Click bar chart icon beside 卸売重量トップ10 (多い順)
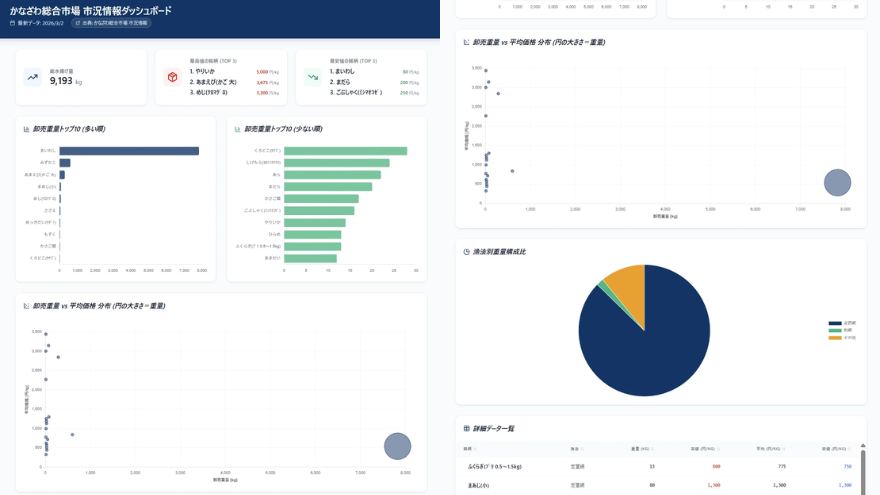The width and height of the screenshot is (880, 495). click(26, 129)
